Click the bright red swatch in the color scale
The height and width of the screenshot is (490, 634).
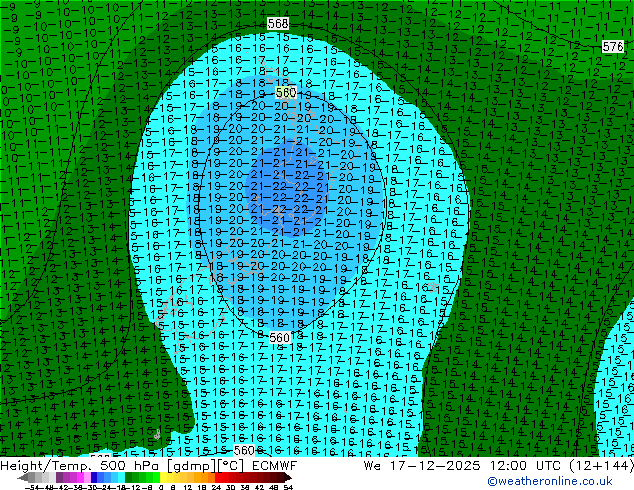pos(218,477)
